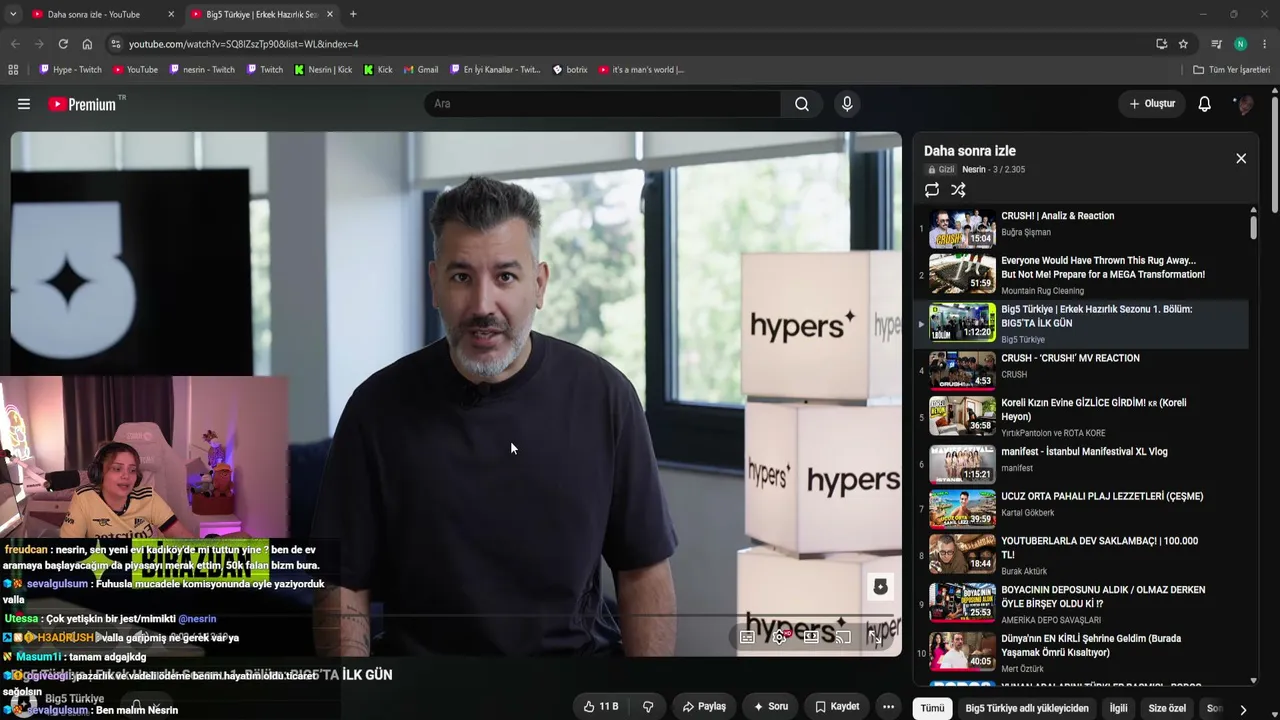
Task: Click the Kaydet save button
Action: click(x=837, y=706)
